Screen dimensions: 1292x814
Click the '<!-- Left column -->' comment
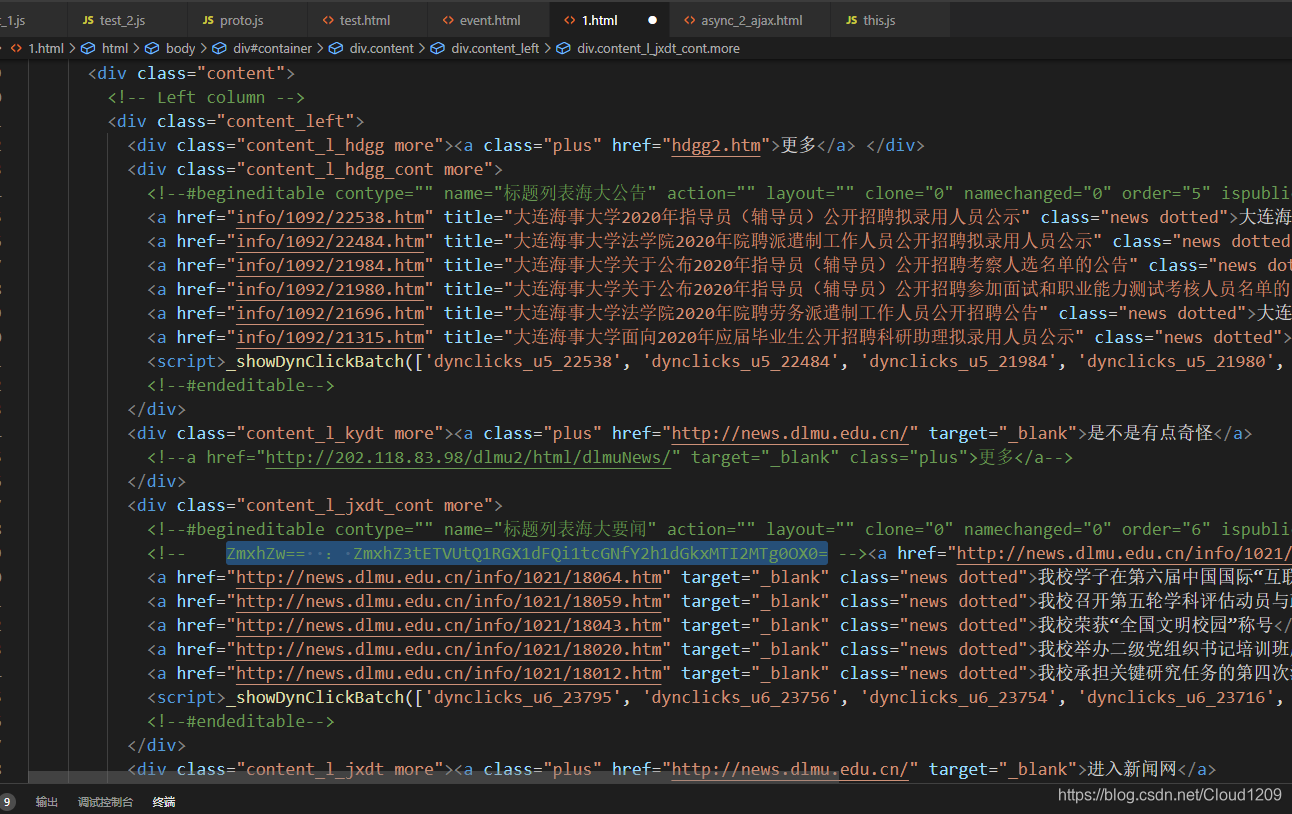tap(206, 98)
